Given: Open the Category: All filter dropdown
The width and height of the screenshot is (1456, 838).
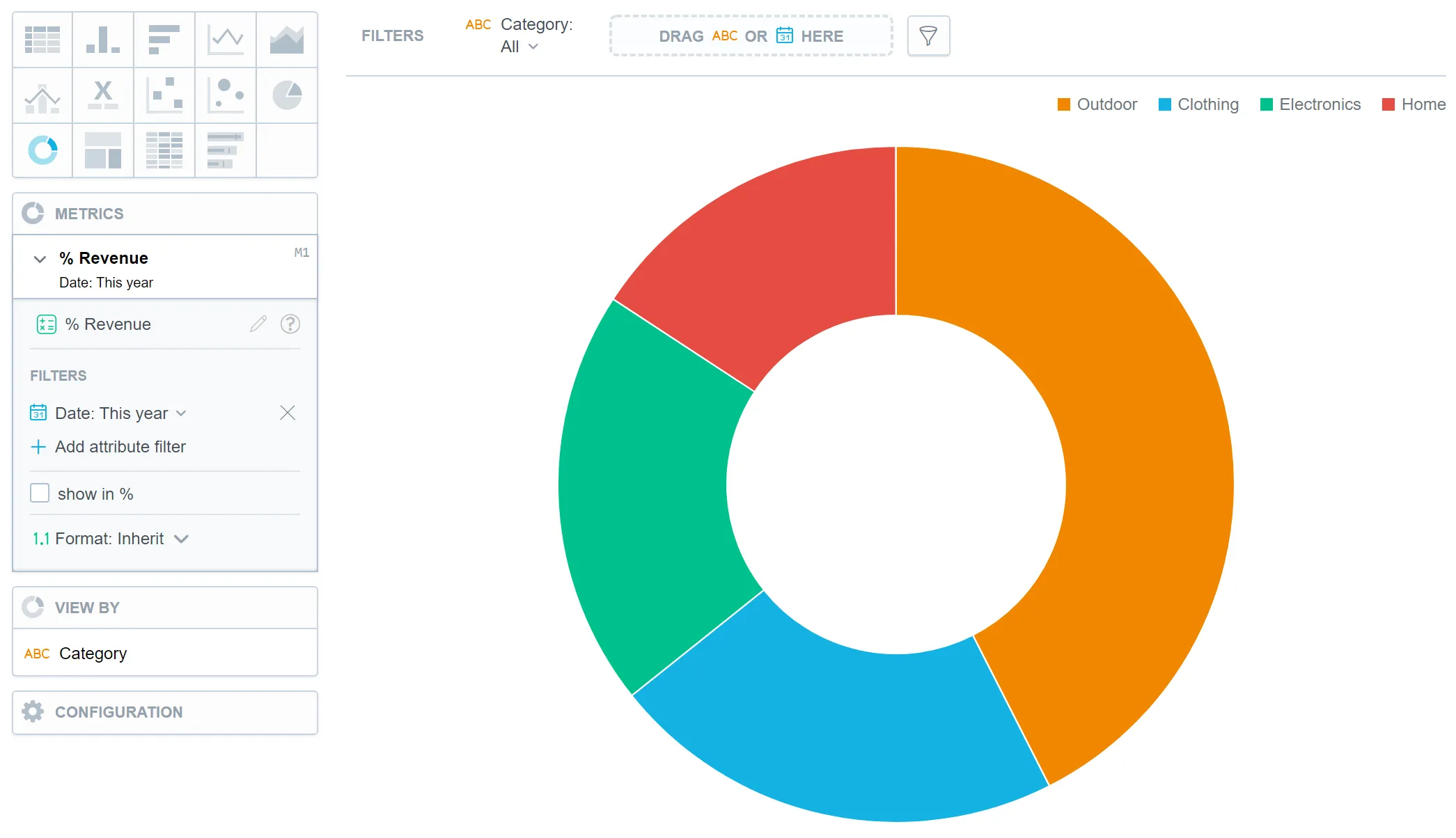Looking at the screenshot, I should coord(519,46).
